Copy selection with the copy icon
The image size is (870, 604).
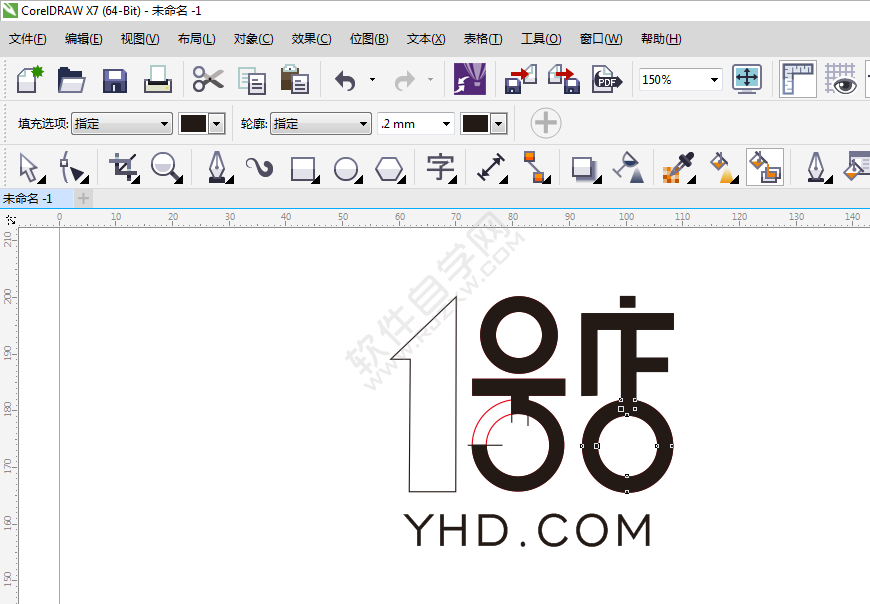coord(252,80)
